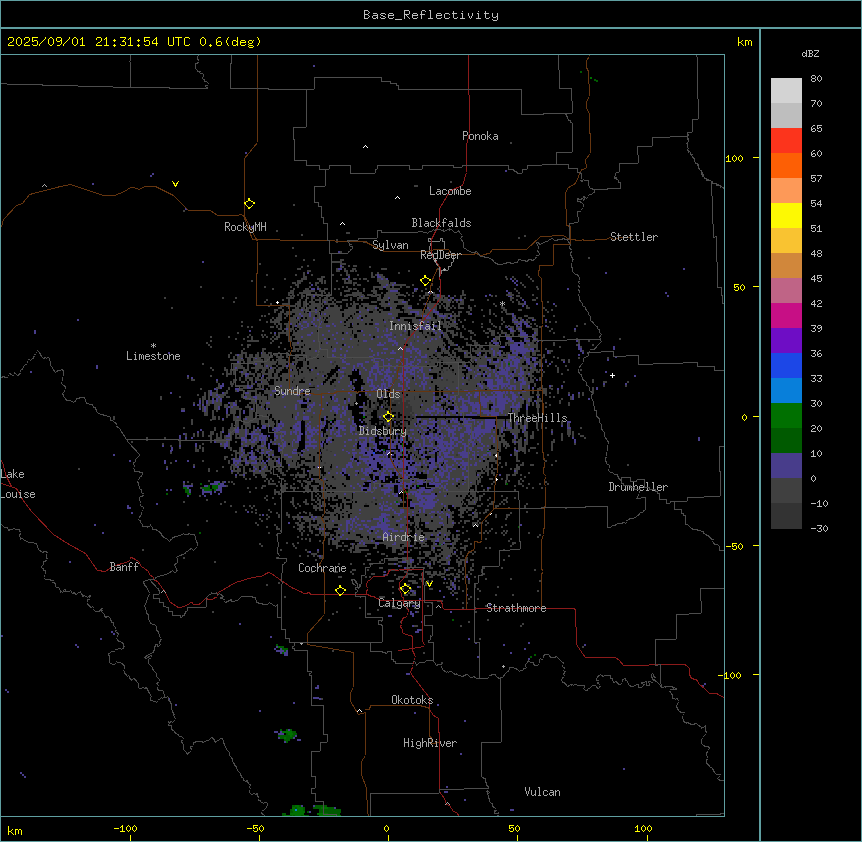
Task: Click the Lacombe city label
Action: [450, 191]
